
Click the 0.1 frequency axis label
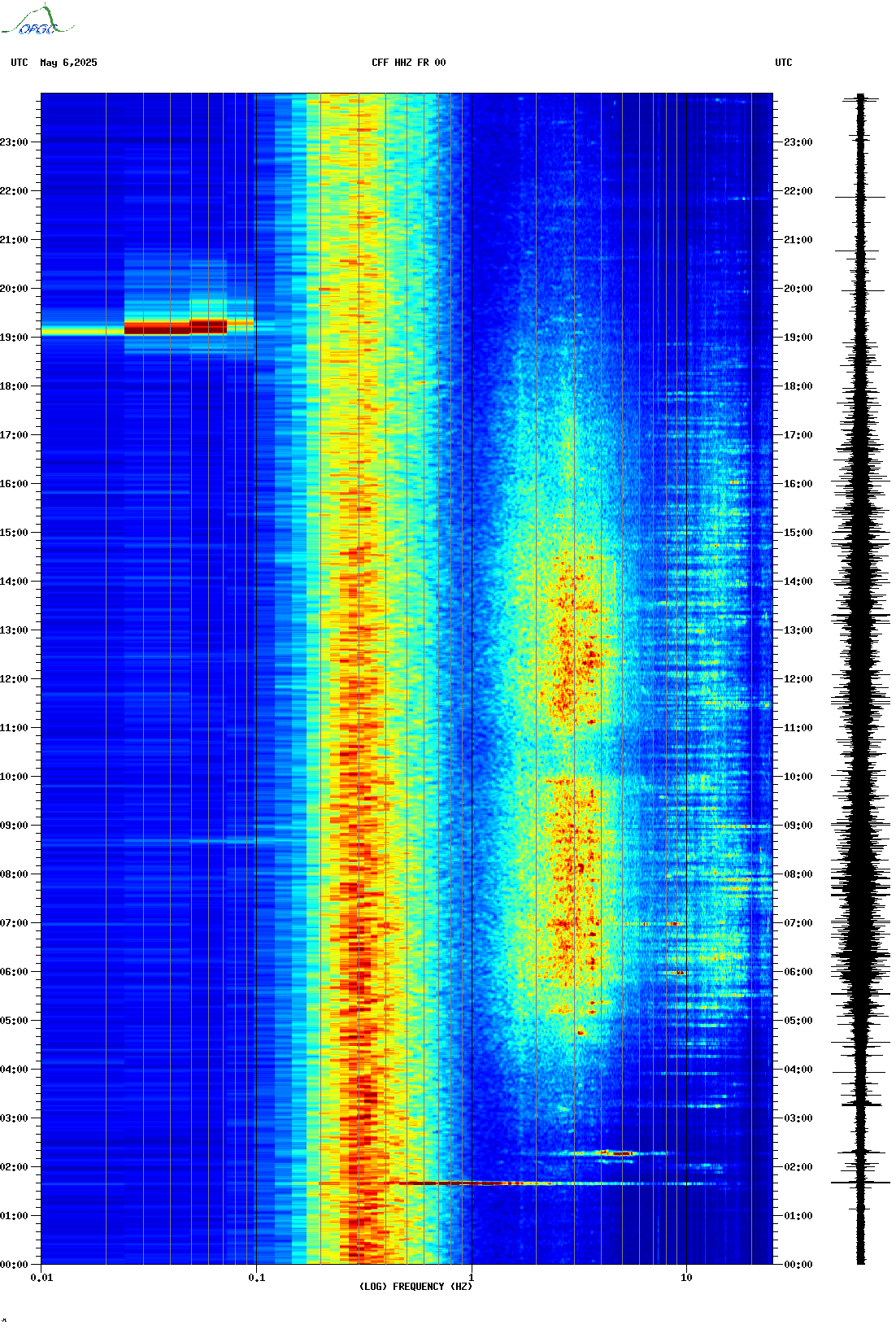coord(256,1277)
